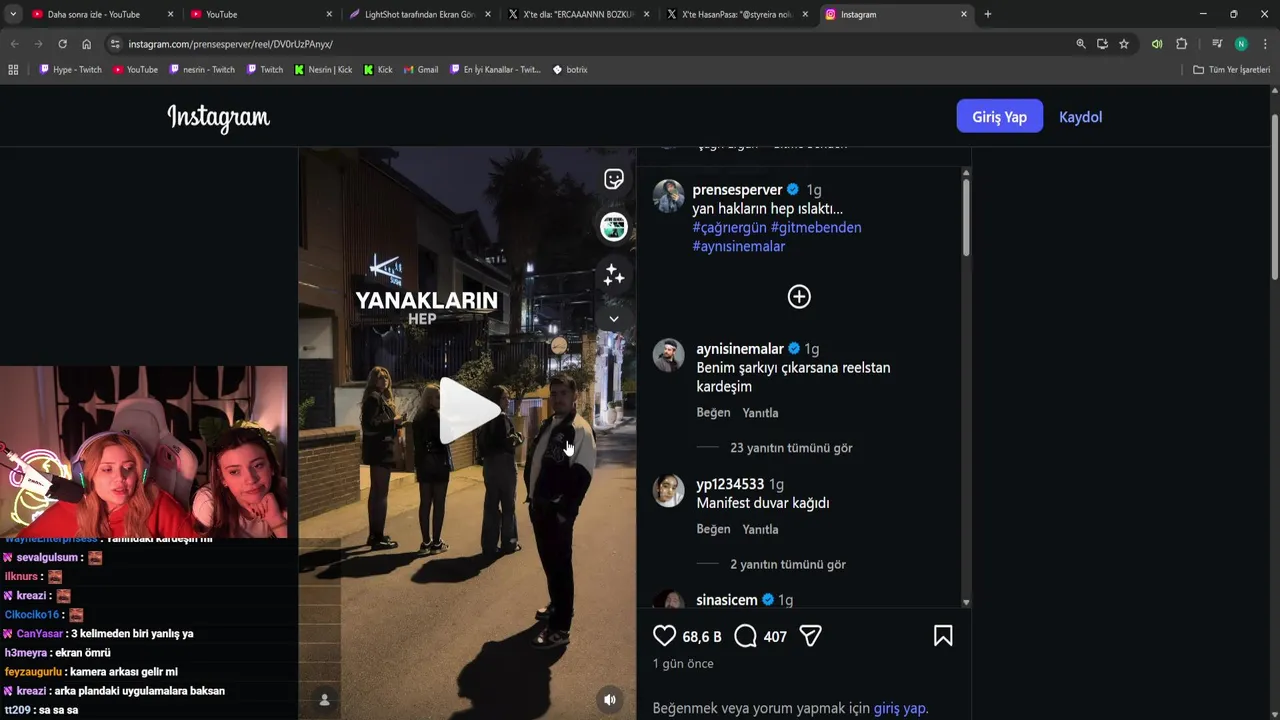The image size is (1280, 720).
Task: Open the extensions puzzle icon
Action: (1181, 44)
